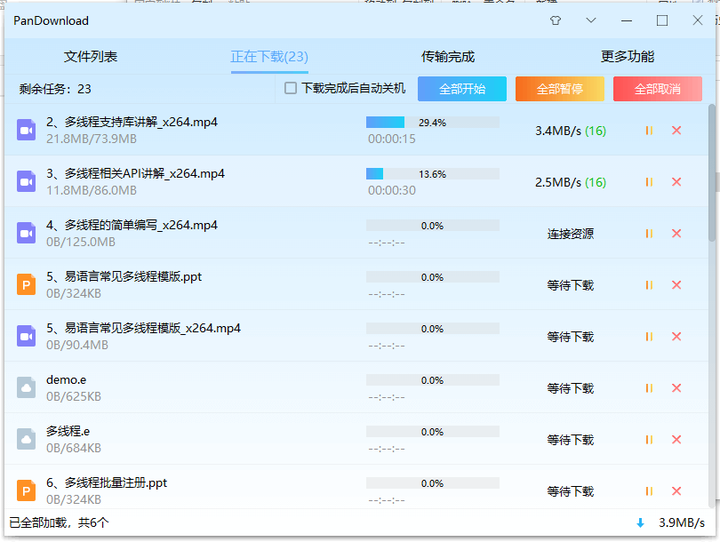Pause the 易语言常见多线程模版.ppt task

[649, 285]
